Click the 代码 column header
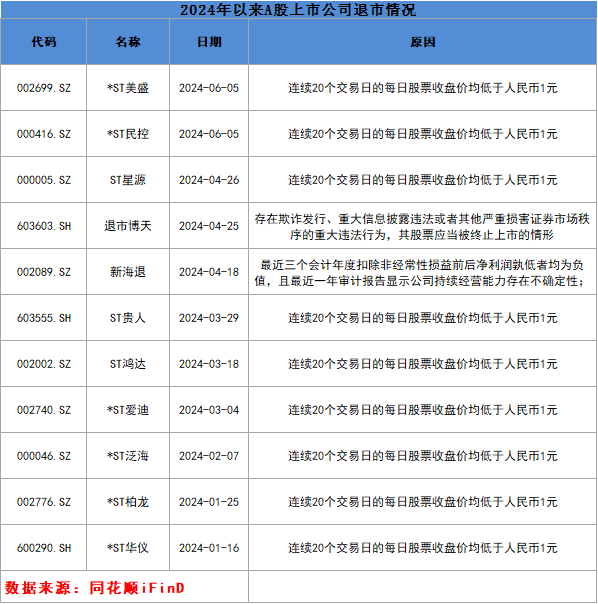598x604 pixels. (x=44, y=42)
